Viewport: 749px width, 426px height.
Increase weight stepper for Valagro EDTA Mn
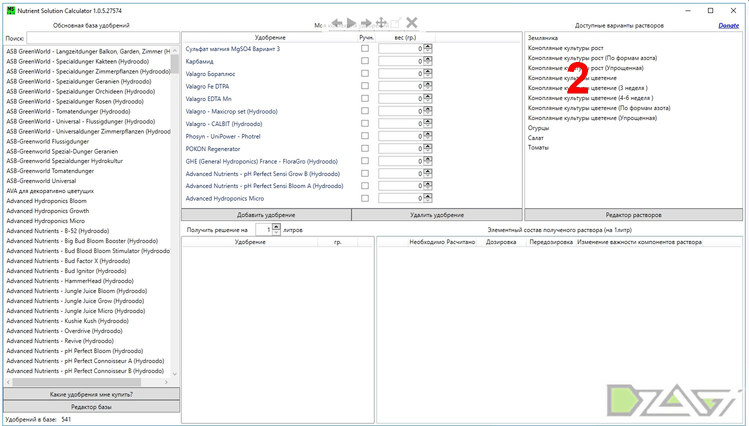428,96
